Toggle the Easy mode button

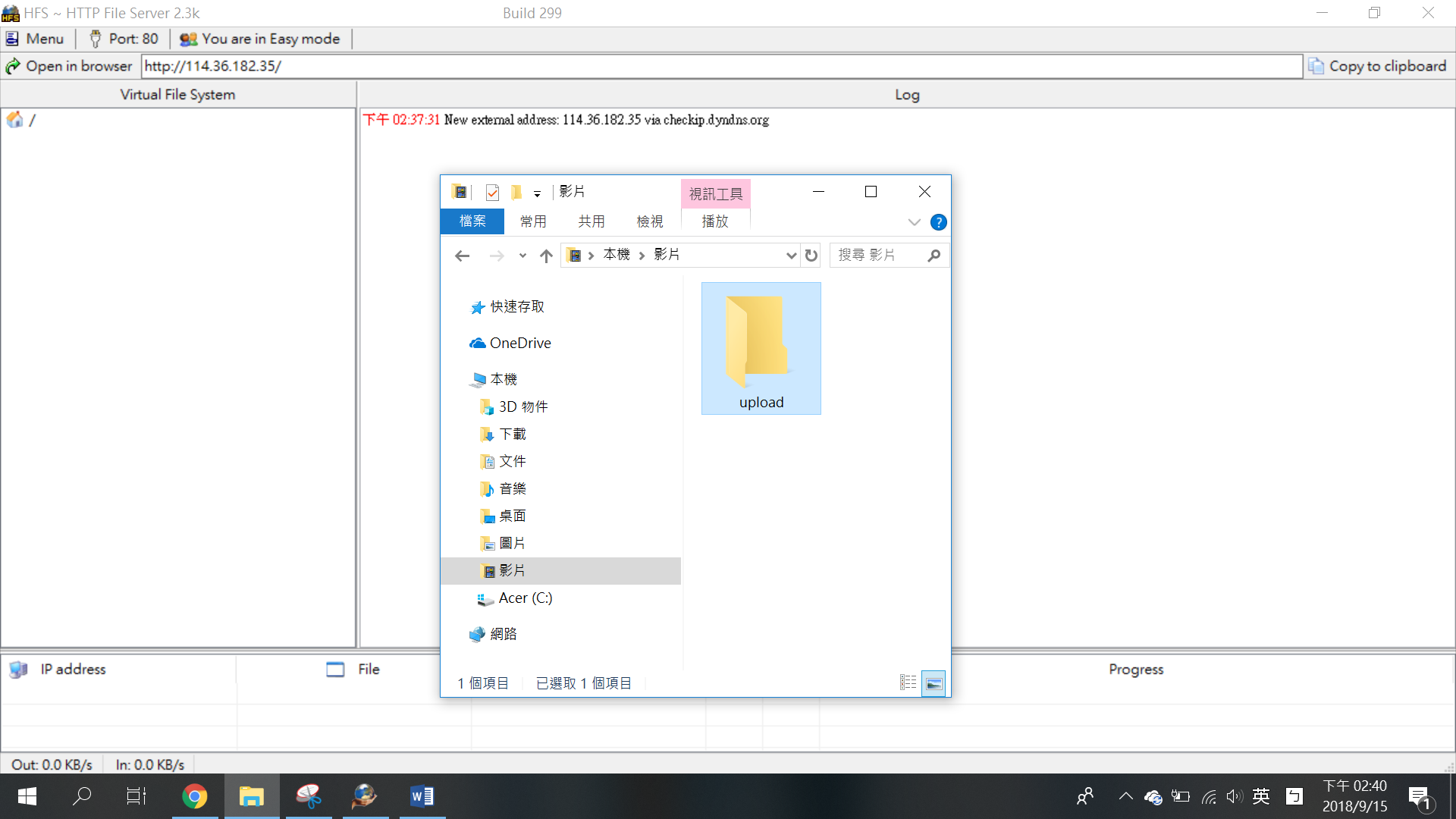pos(260,39)
